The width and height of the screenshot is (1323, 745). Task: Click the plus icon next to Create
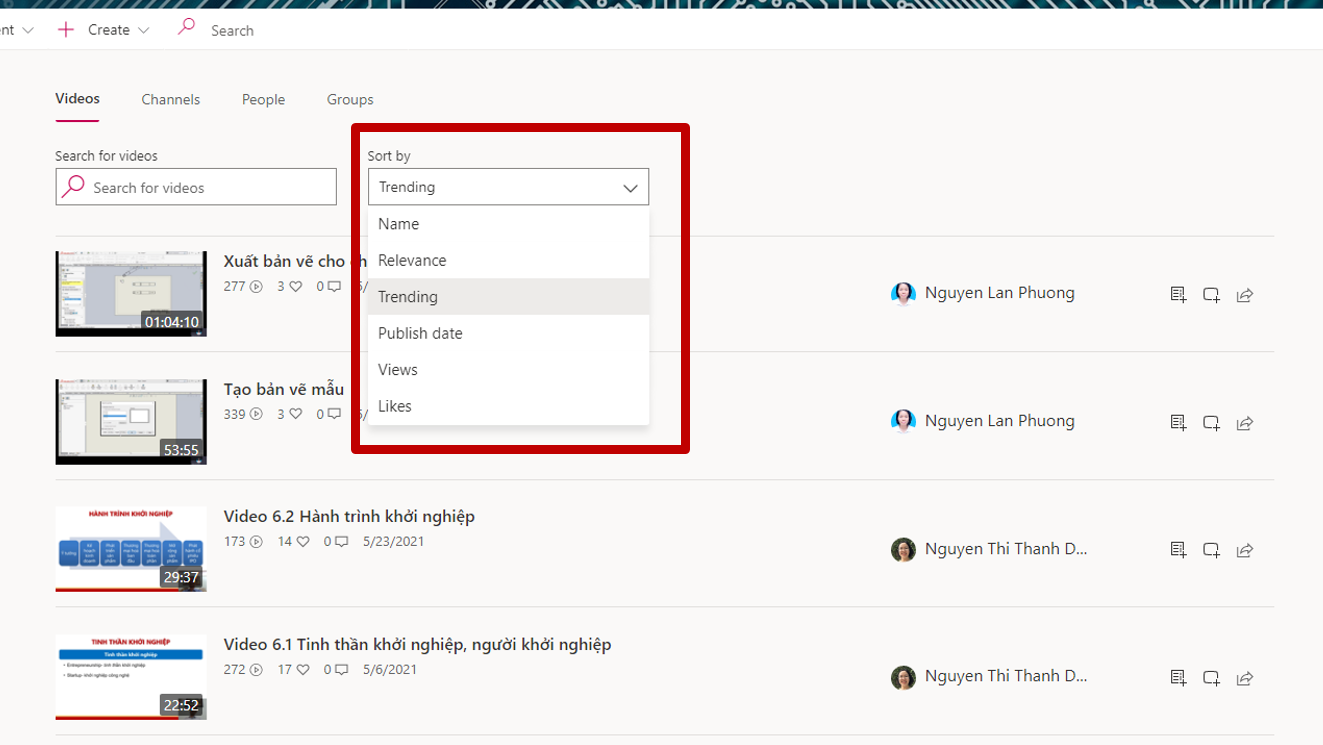(66, 30)
